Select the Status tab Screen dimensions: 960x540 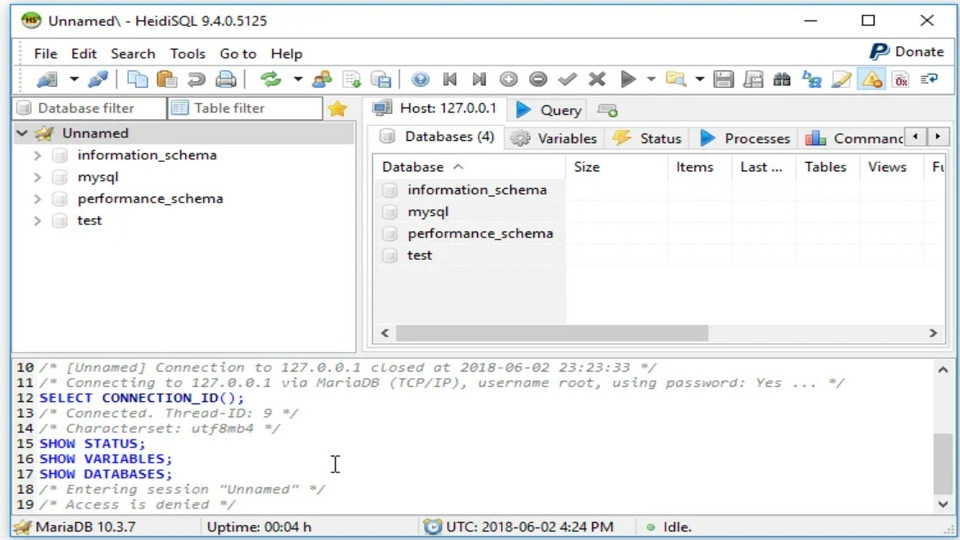(x=647, y=138)
